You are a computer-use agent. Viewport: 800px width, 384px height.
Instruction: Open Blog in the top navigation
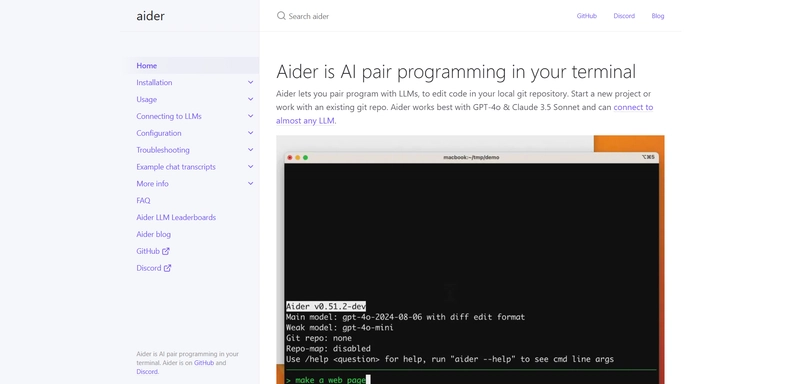pyautogui.click(x=658, y=16)
